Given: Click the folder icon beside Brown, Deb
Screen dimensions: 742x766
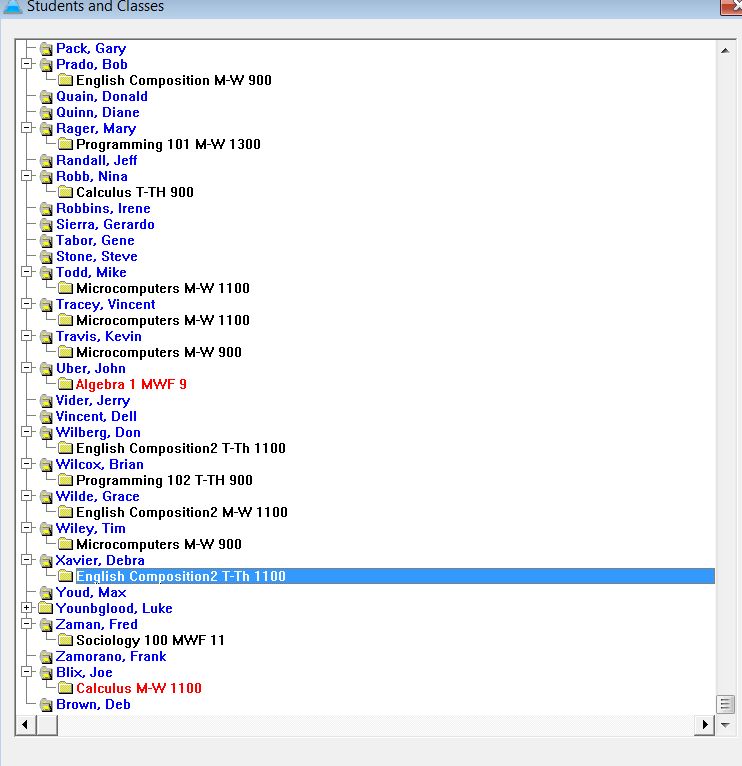Looking at the screenshot, I should [x=46, y=705].
